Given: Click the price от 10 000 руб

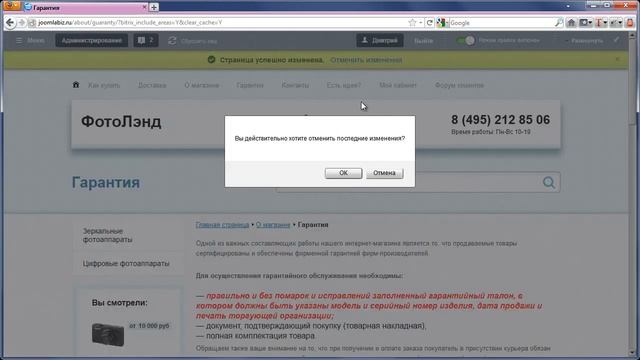Looking at the screenshot, I should pyautogui.click(x=149, y=326).
